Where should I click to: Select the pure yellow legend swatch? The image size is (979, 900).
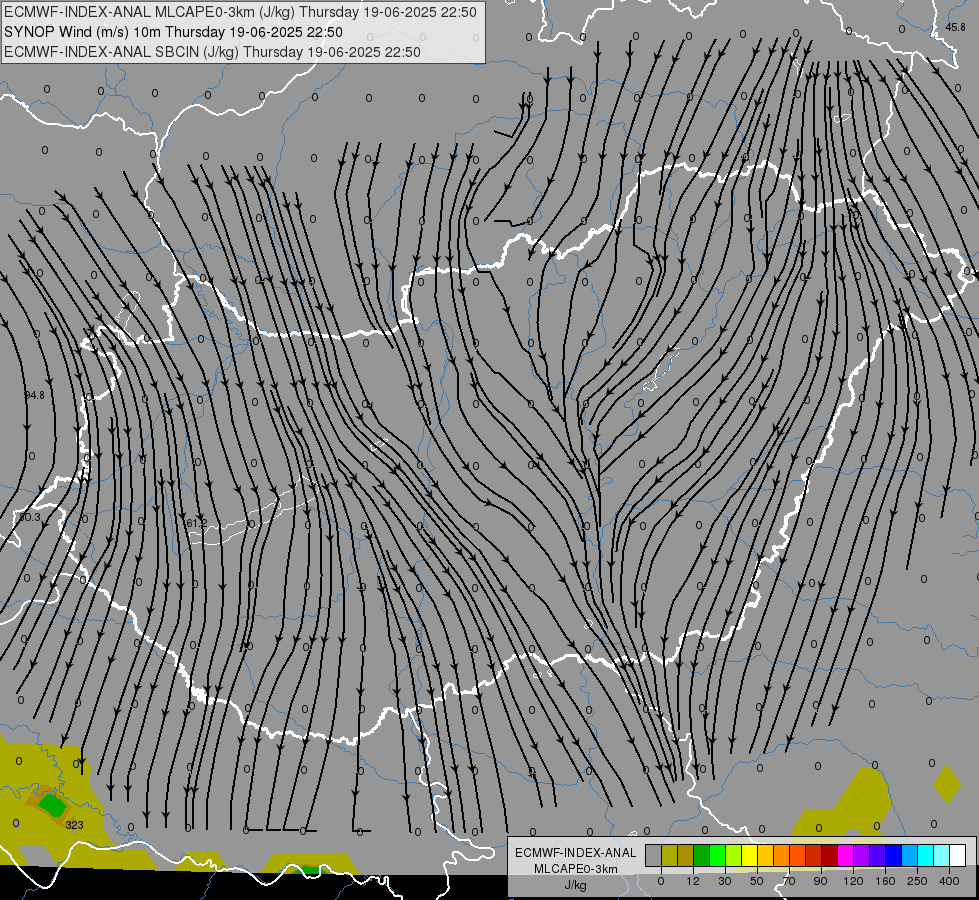click(x=749, y=855)
